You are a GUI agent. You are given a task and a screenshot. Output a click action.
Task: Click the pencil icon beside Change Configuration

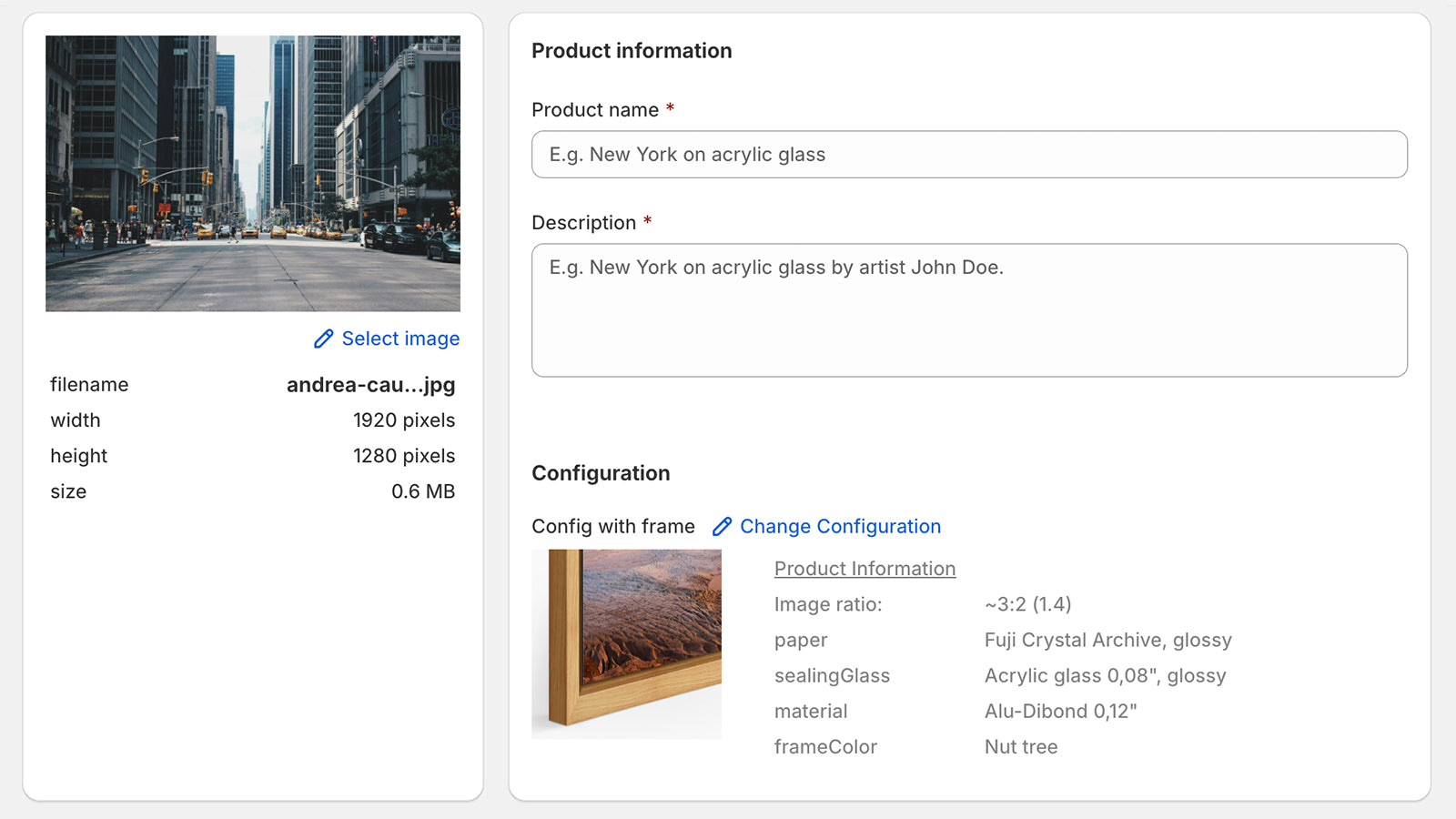pos(722,526)
